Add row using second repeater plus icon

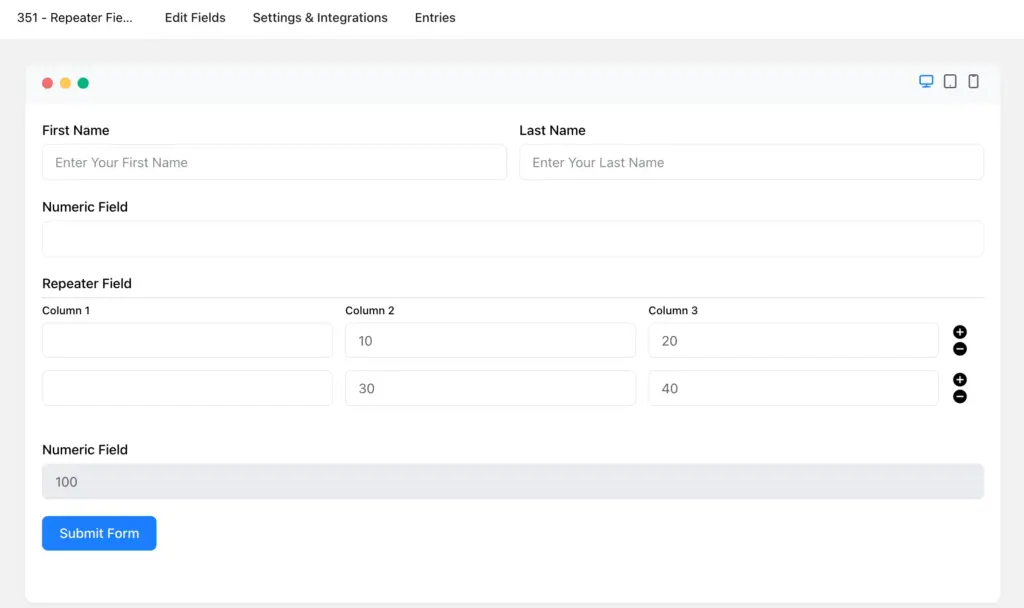pyautogui.click(x=959, y=379)
